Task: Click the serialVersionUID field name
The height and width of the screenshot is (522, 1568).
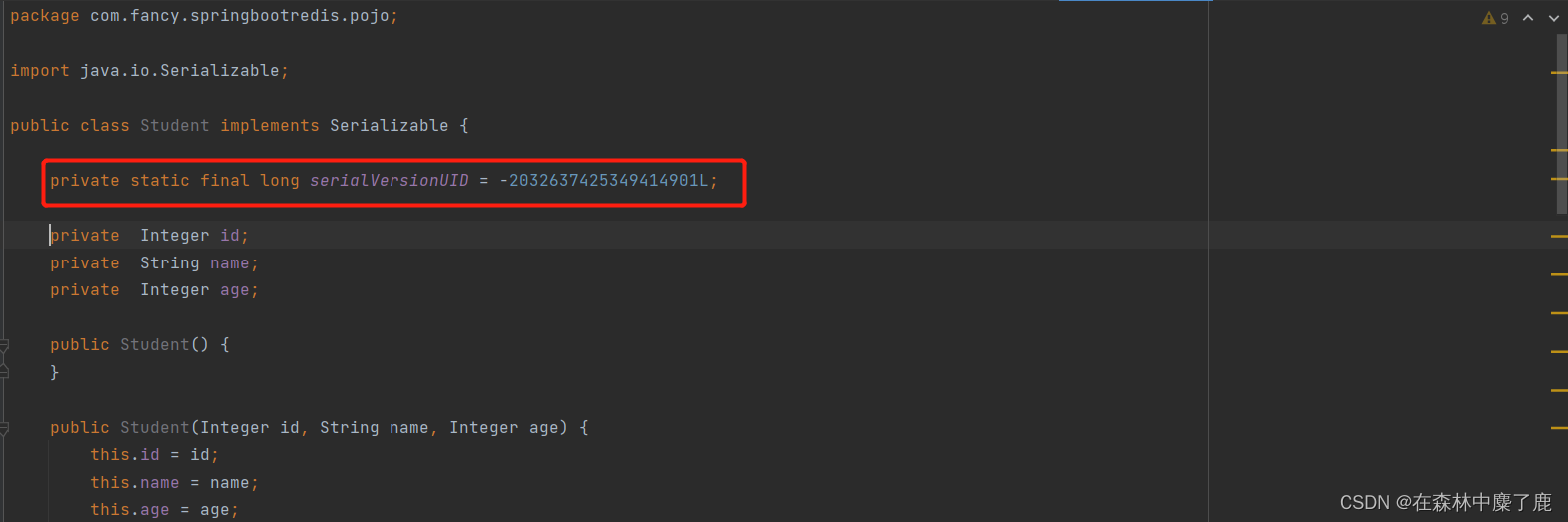Action: [x=389, y=181]
